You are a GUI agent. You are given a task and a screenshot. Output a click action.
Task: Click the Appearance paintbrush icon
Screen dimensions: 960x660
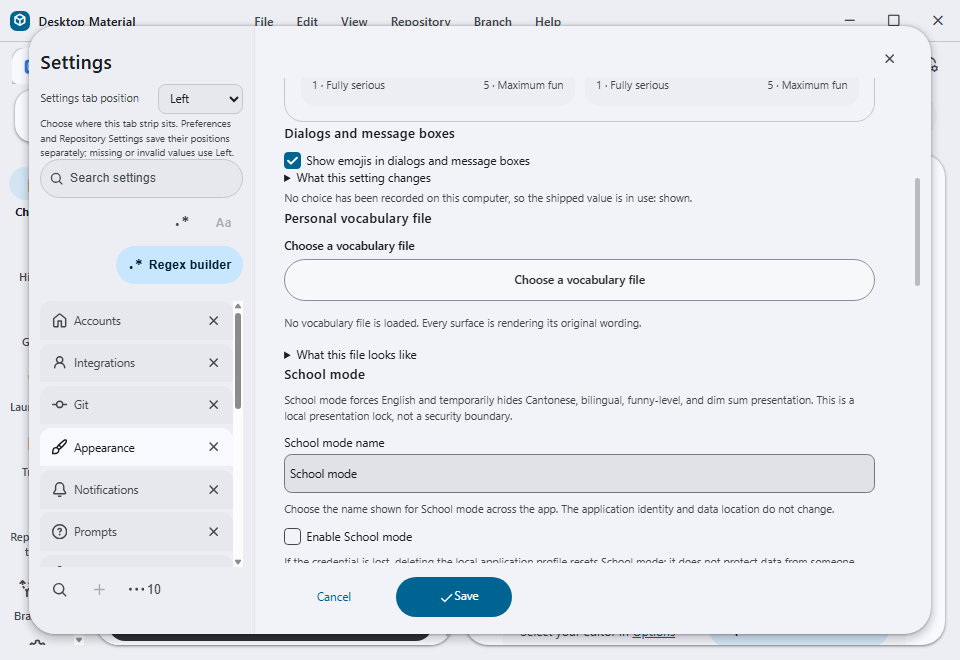pos(59,447)
